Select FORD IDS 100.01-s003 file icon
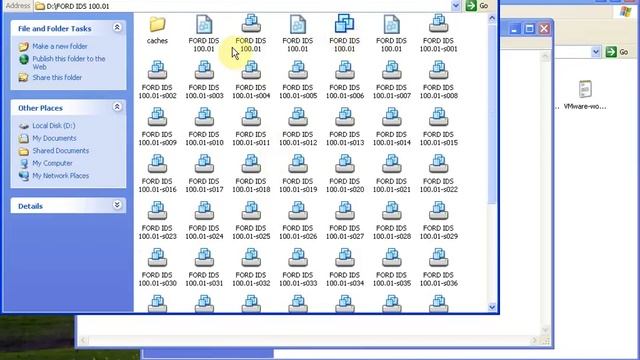The width and height of the screenshot is (640, 360). [204, 70]
